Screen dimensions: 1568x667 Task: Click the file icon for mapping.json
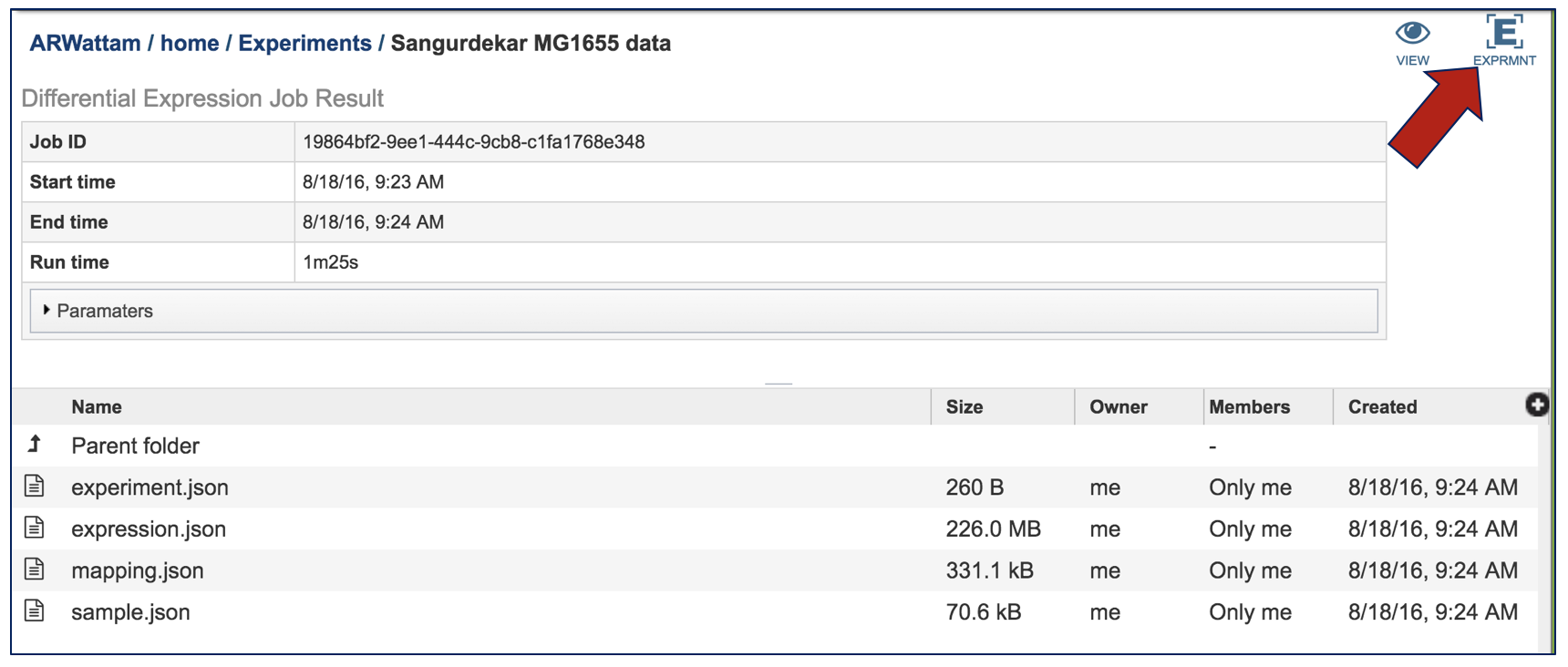pyautogui.click(x=35, y=570)
